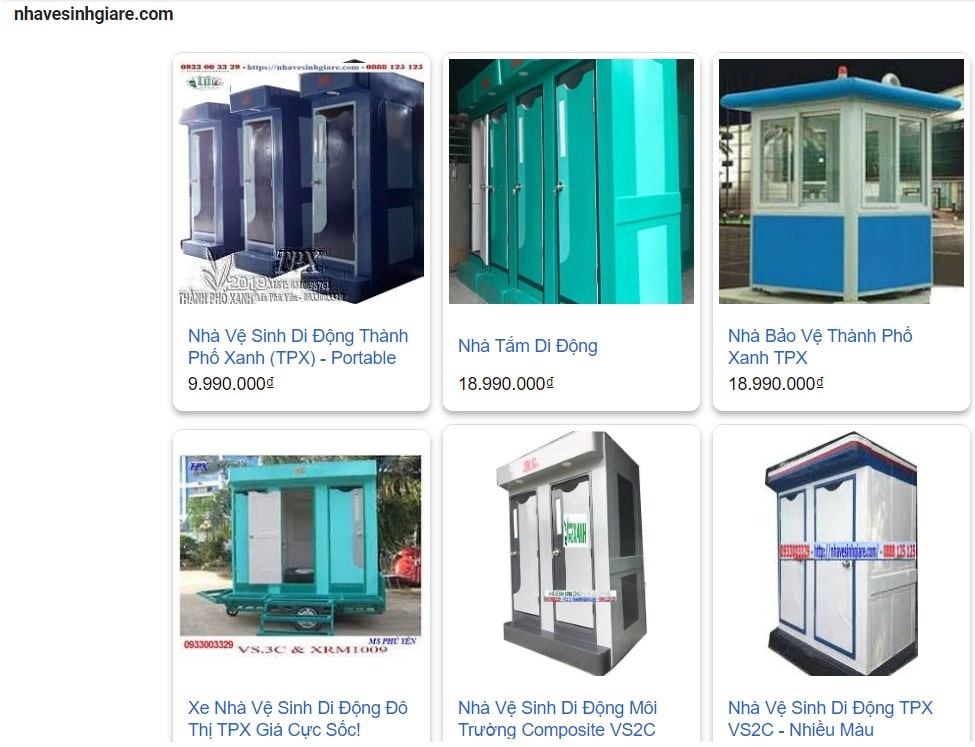Open Nhà Vệ Sinh Di Động TPX VS2C link

830,718
